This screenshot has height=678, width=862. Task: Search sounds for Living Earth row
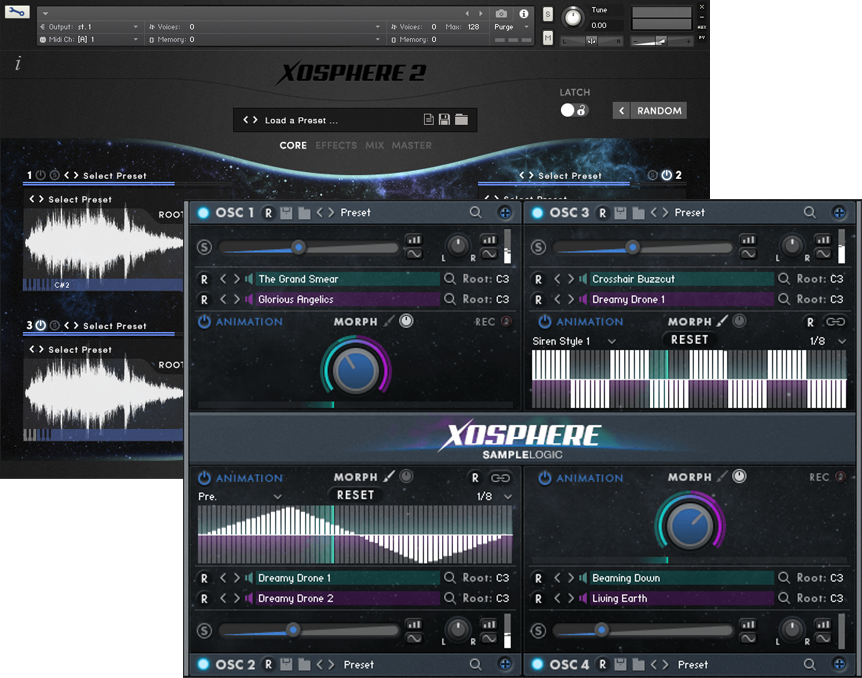784,598
